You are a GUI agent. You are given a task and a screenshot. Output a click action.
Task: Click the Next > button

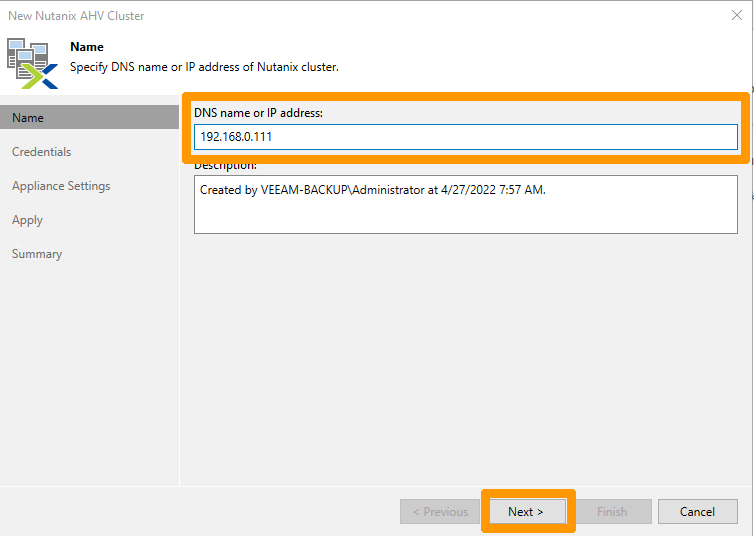click(x=528, y=511)
